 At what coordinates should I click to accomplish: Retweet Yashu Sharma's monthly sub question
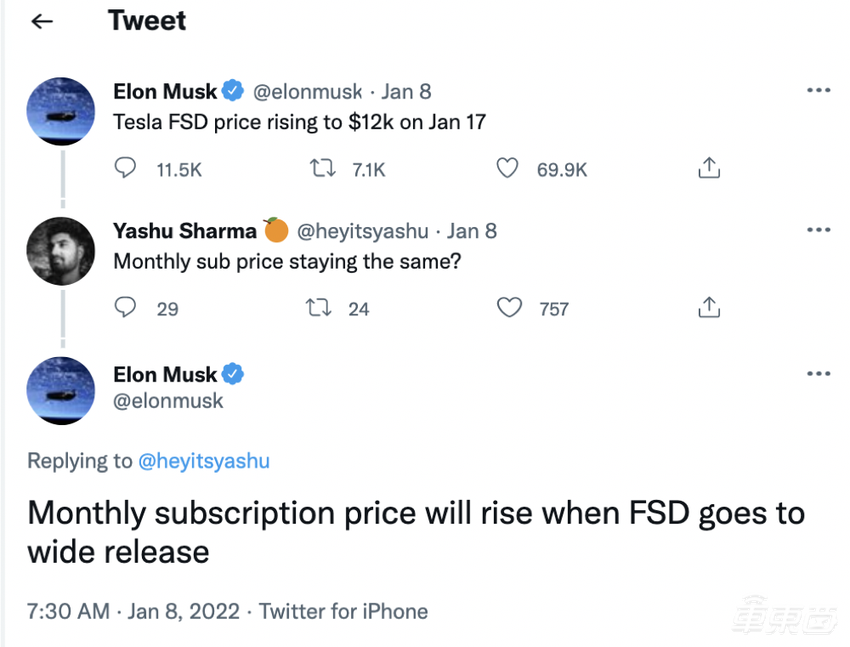[319, 308]
